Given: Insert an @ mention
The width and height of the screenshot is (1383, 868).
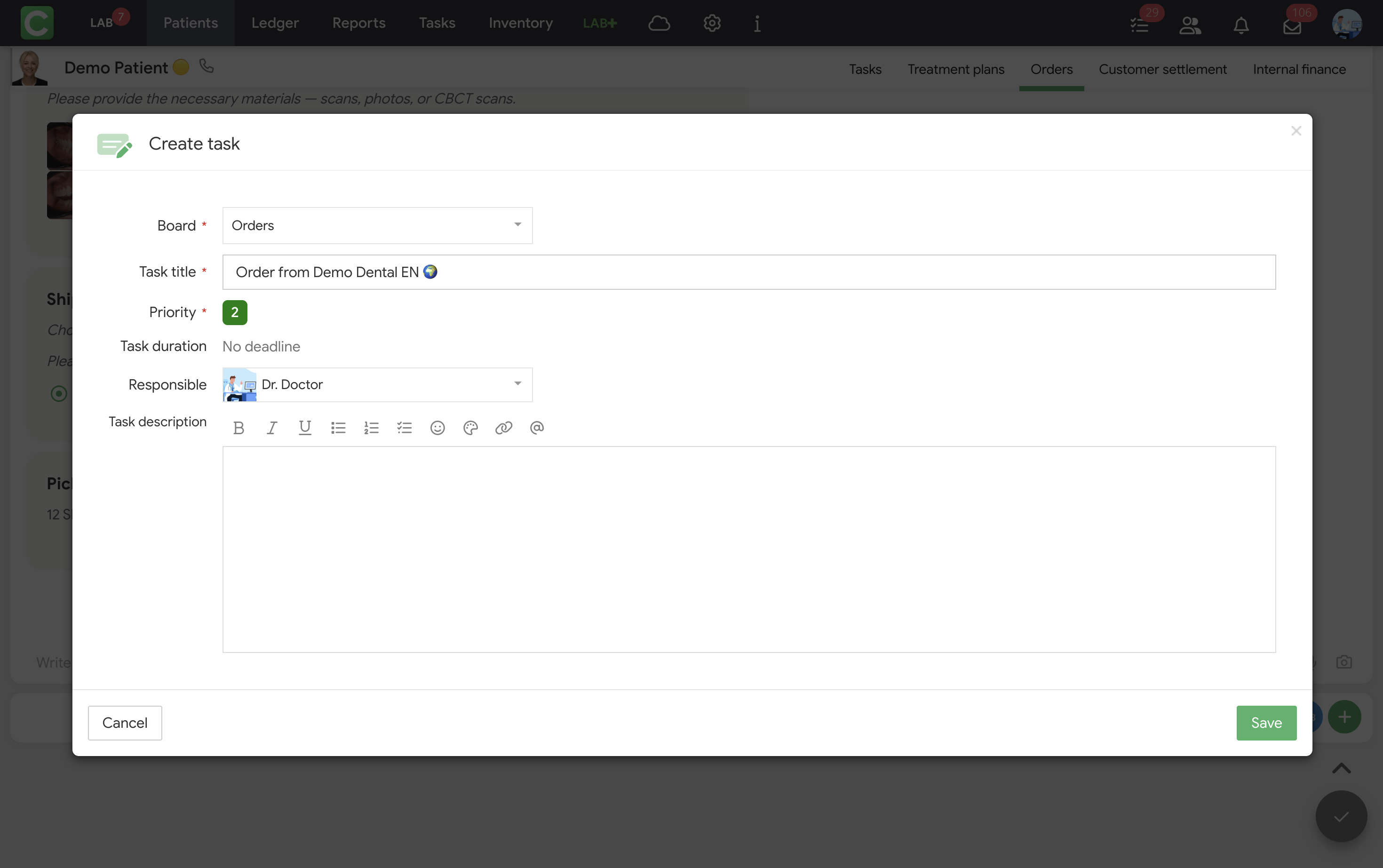Looking at the screenshot, I should pos(537,428).
